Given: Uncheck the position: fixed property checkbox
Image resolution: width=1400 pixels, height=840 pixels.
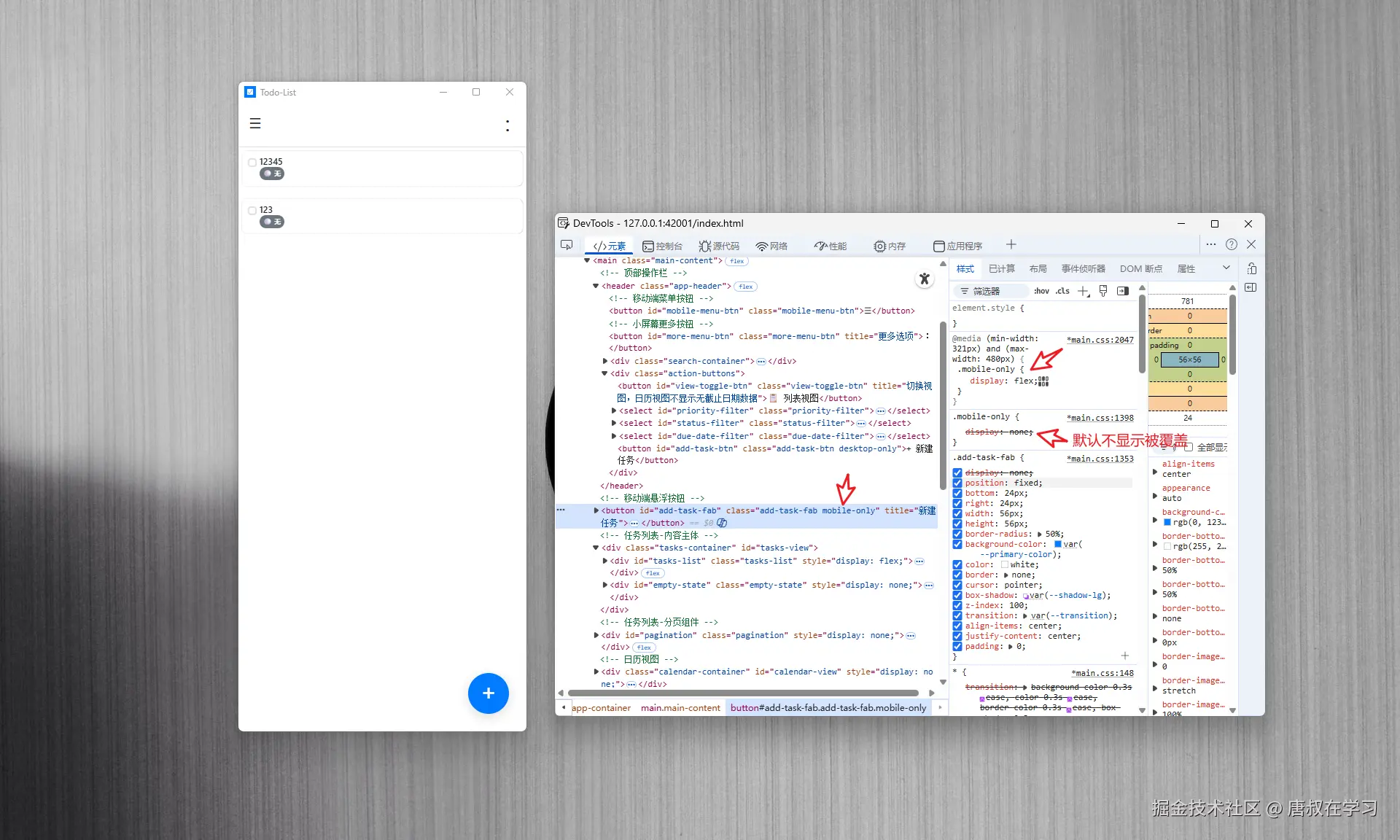Looking at the screenshot, I should pos(957,483).
